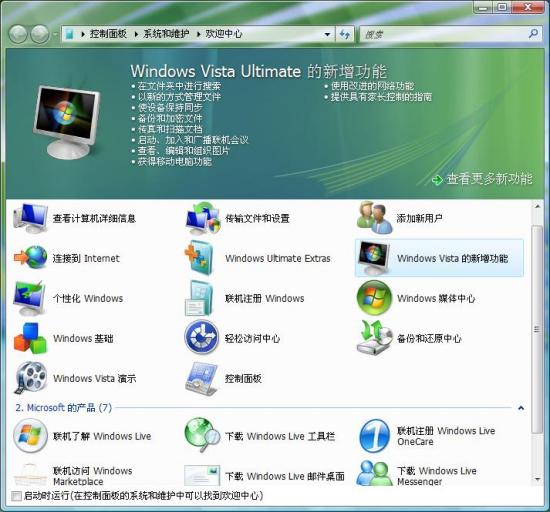Click the 下载 Windows Live Messenger label
This screenshot has height=512, width=550.
point(436,476)
